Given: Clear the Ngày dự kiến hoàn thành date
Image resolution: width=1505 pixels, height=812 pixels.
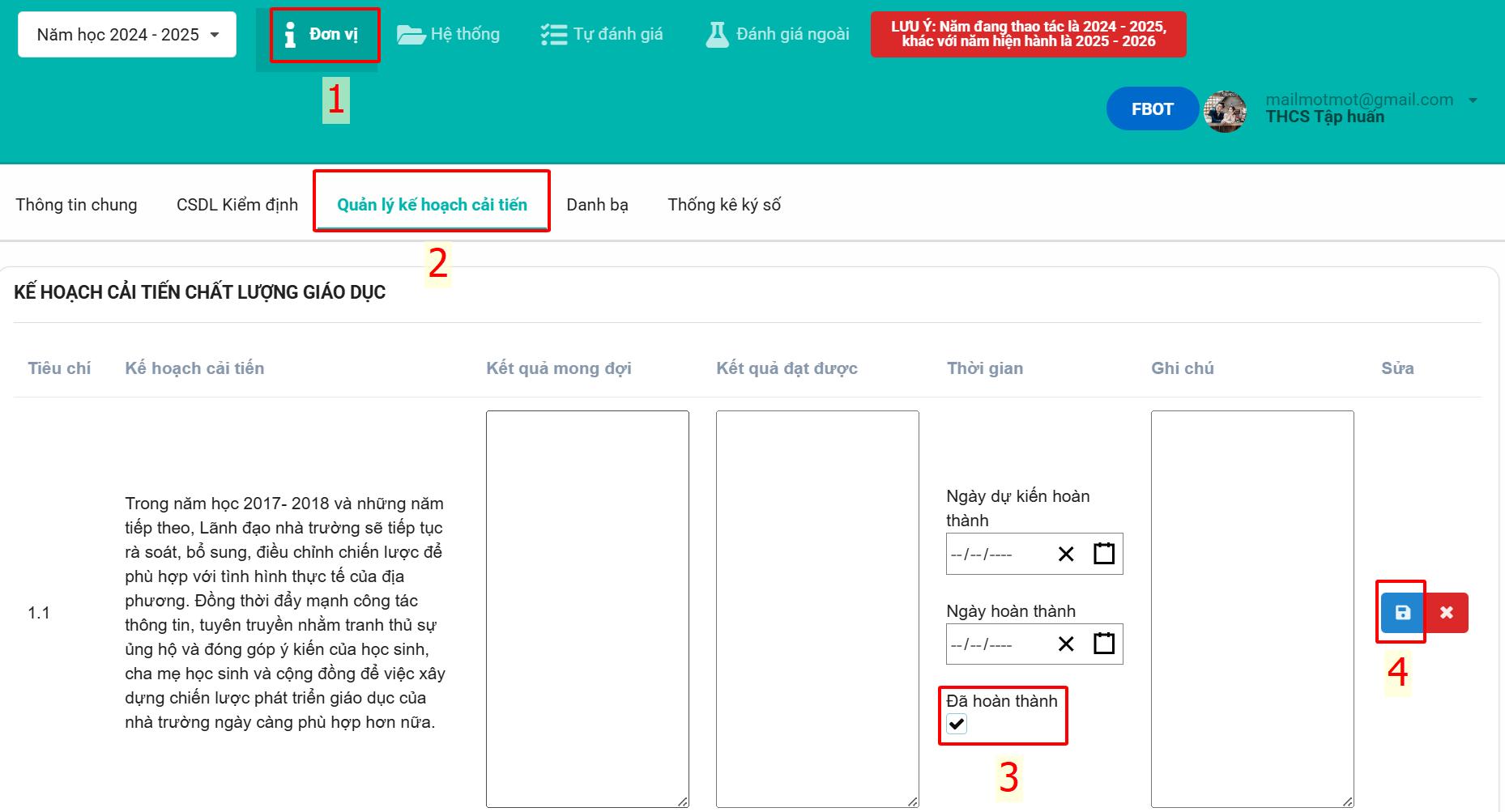Looking at the screenshot, I should (1066, 555).
